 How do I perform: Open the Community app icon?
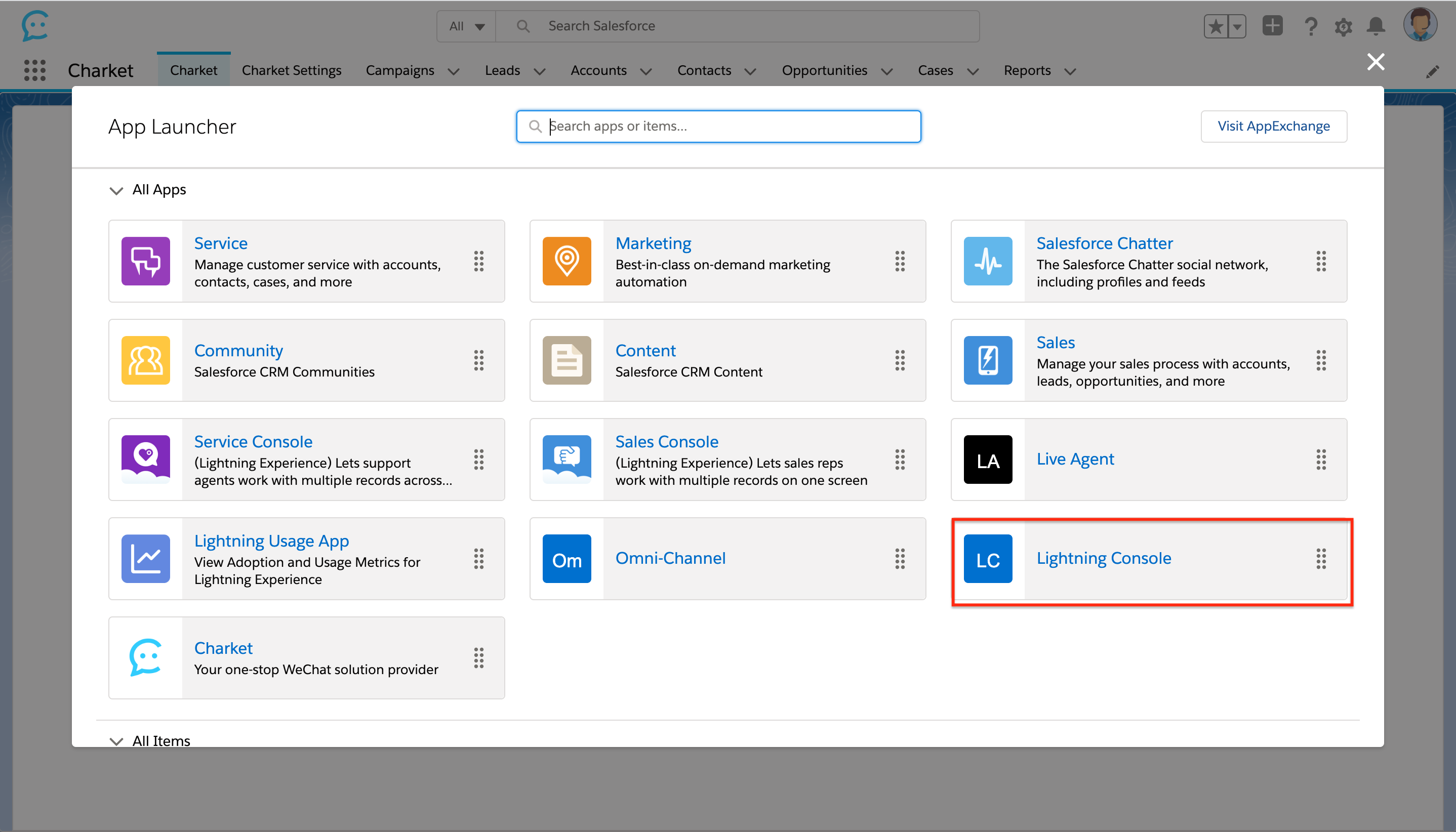coord(145,360)
